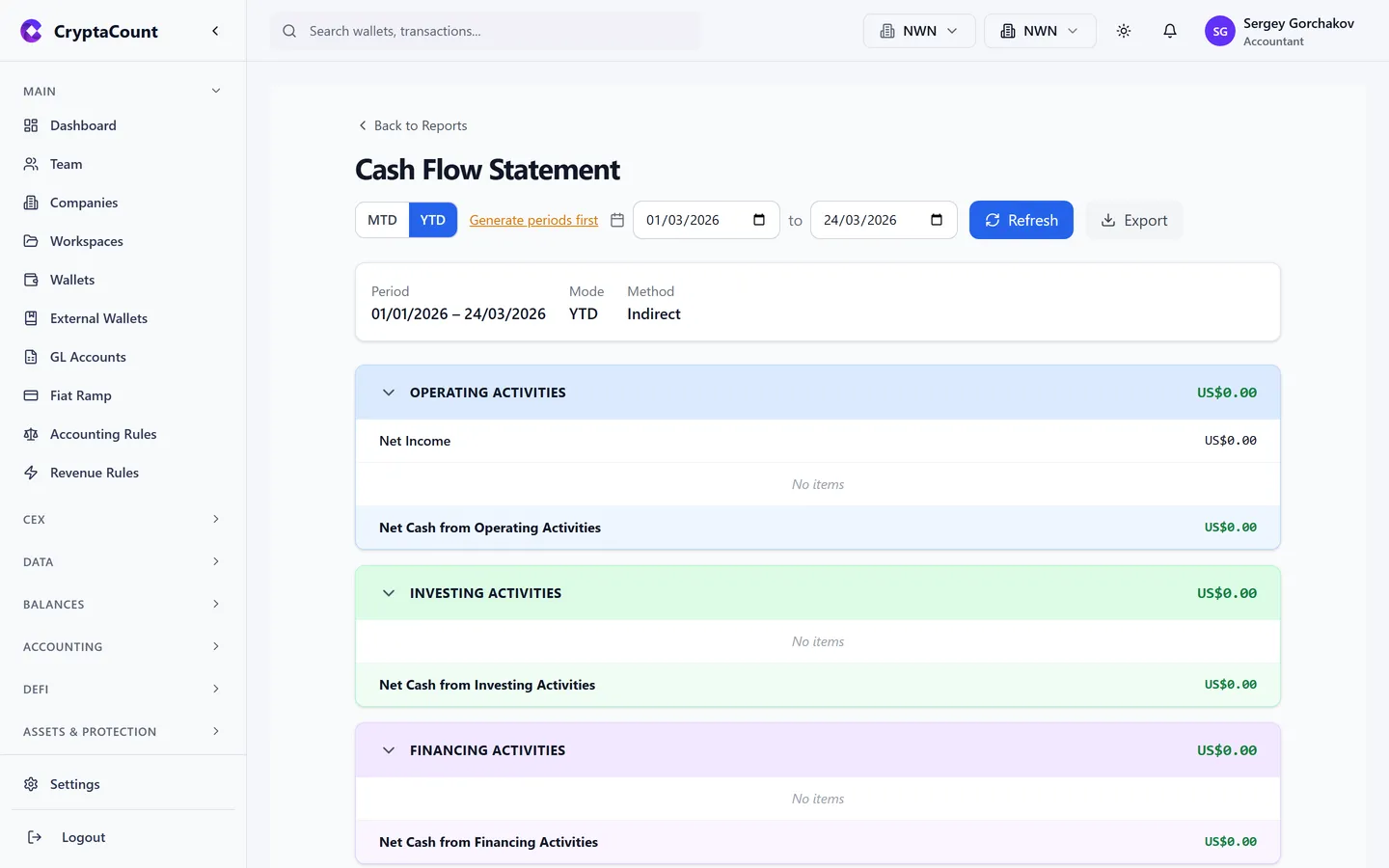Image resolution: width=1389 pixels, height=868 pixels.
Task: Open date picker in the 24/03/2026 field
Action: click(x=937, y=220)
